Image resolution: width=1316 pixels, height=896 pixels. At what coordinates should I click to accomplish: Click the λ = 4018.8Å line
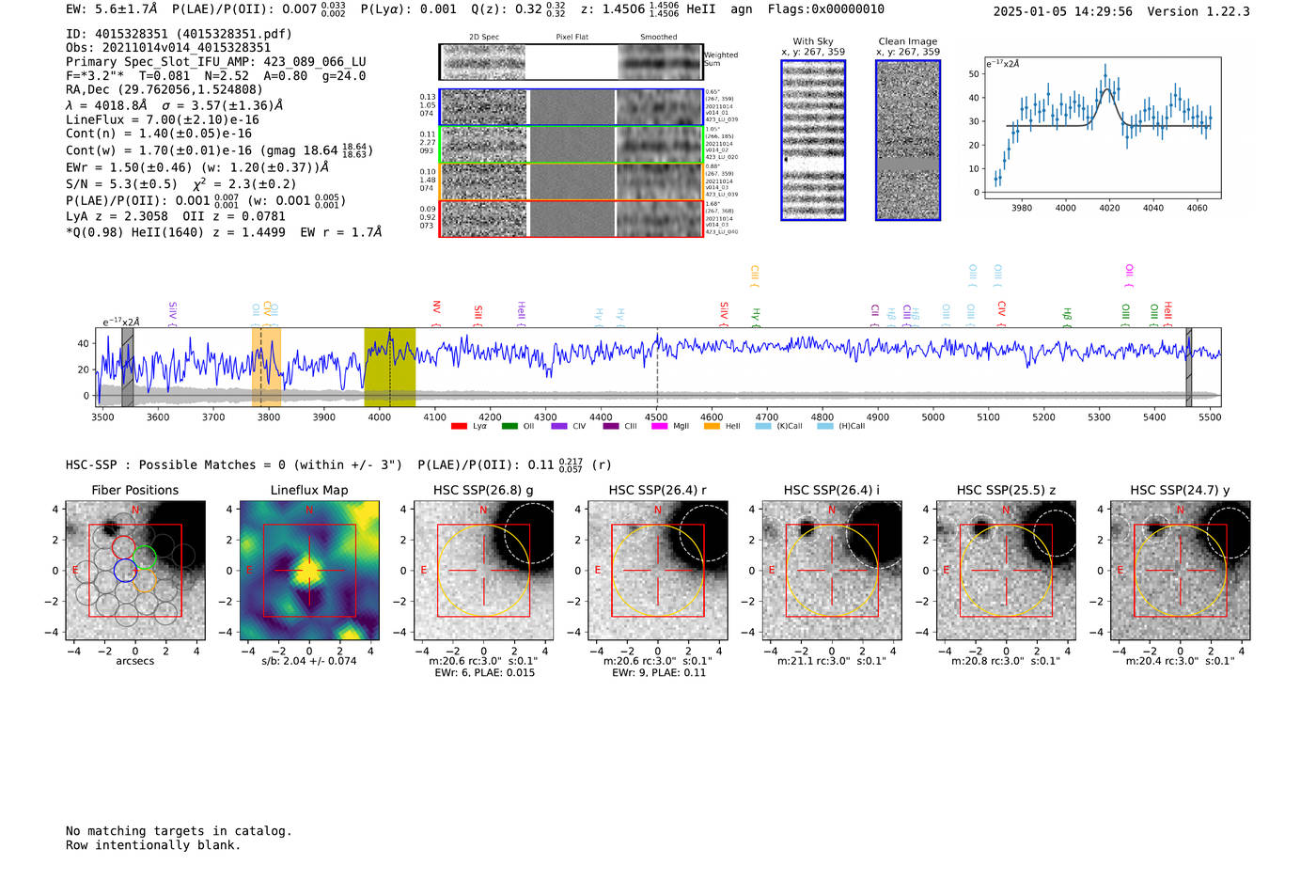(x=175, y=105)
